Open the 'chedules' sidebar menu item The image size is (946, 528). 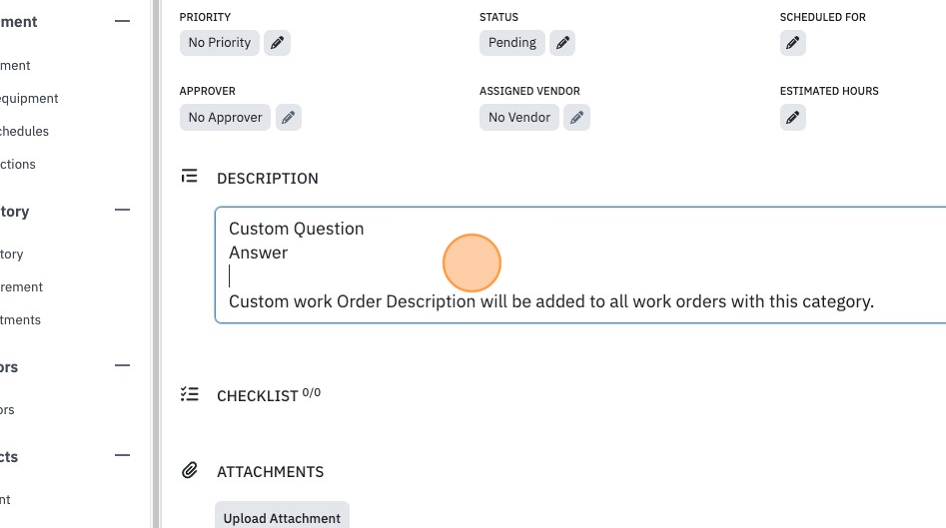pos(24,131)
